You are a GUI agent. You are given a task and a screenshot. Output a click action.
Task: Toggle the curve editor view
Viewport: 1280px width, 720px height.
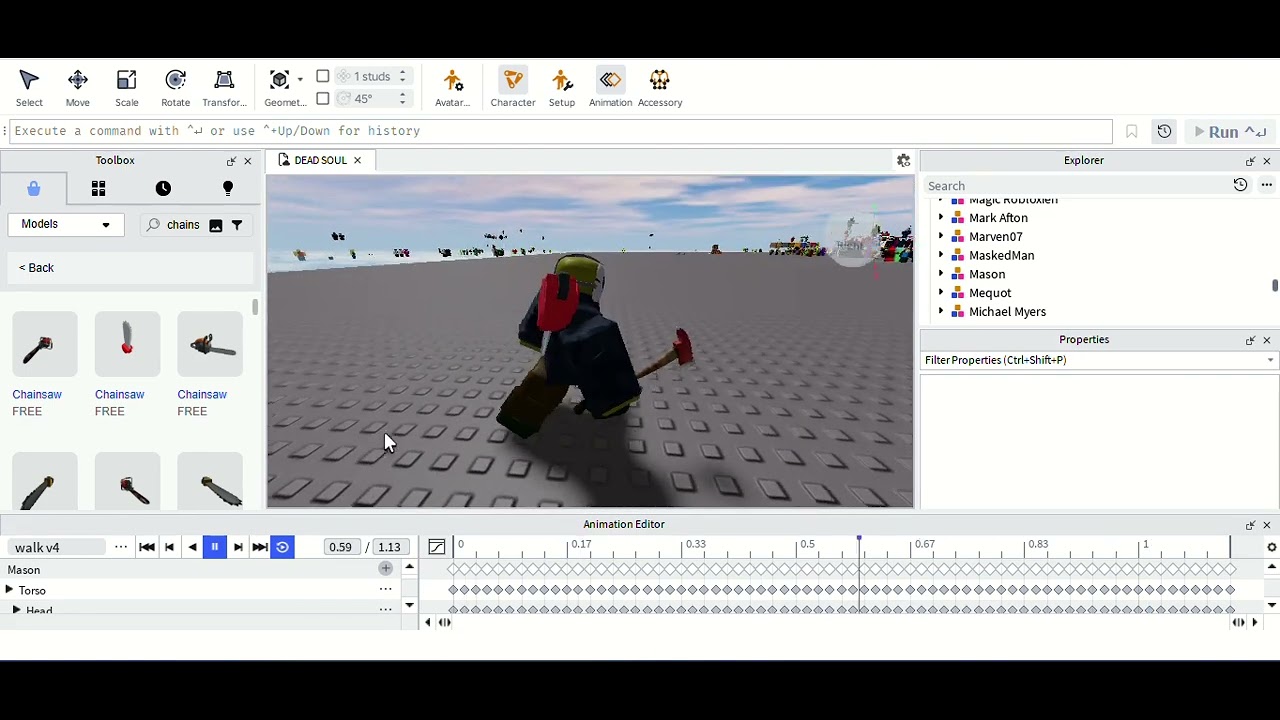pos(437,547)
